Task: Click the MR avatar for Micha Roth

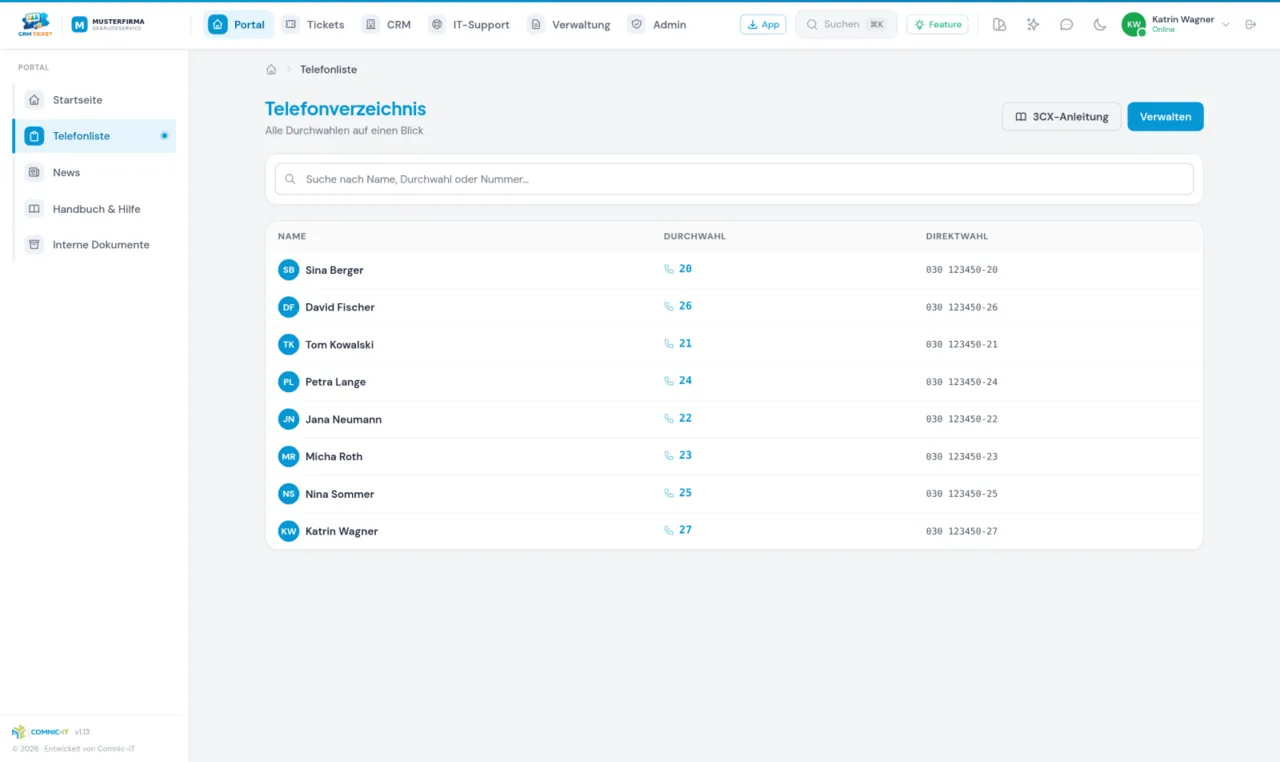Action: [x=289, y=456]
